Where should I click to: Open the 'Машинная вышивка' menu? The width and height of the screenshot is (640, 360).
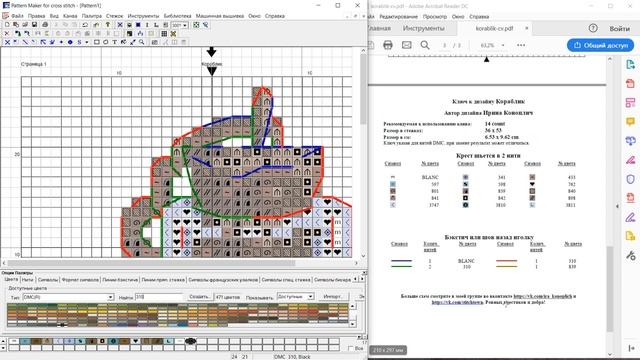220,16
